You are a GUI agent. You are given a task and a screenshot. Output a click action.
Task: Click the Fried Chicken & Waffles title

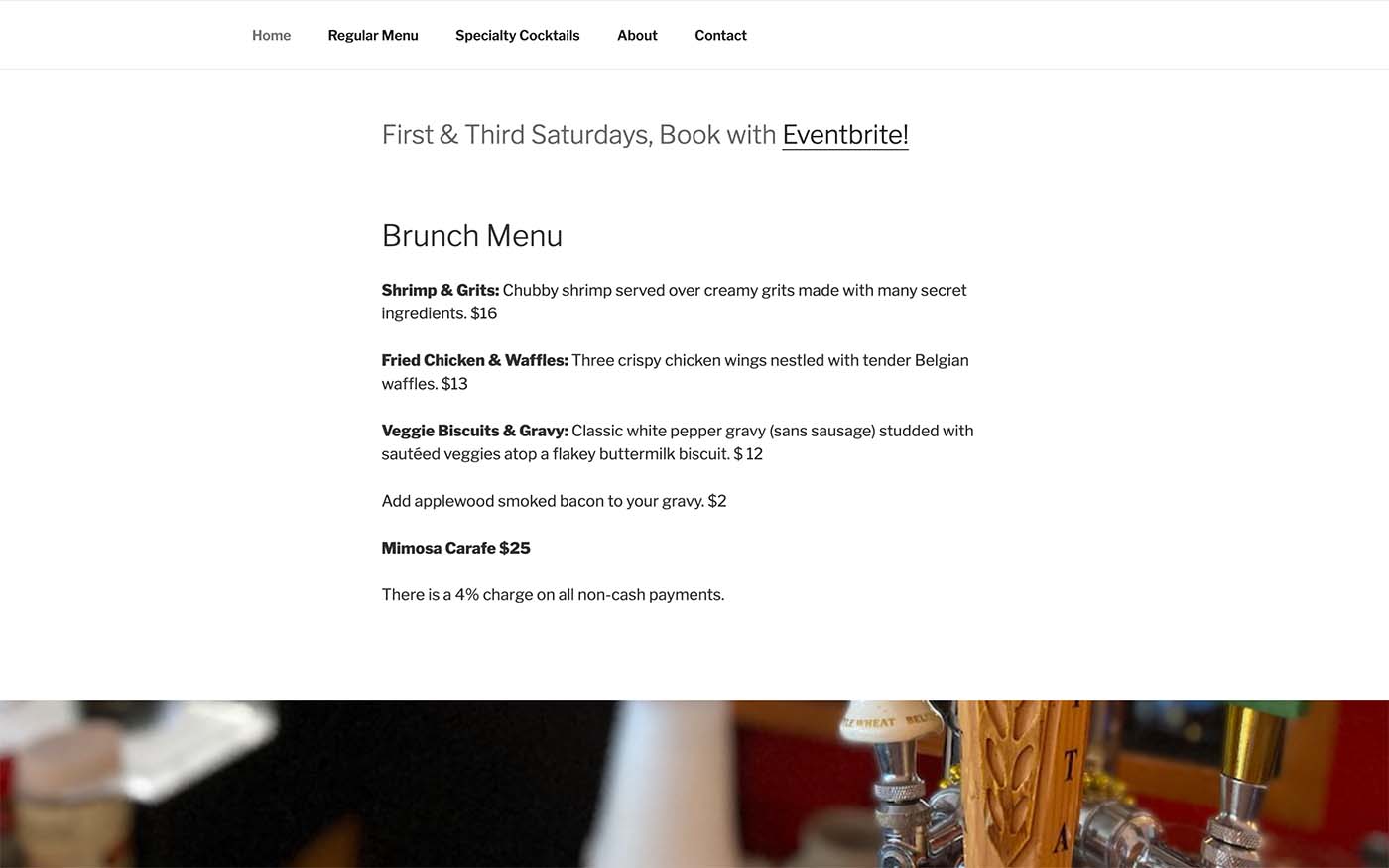tap(474, 360)
